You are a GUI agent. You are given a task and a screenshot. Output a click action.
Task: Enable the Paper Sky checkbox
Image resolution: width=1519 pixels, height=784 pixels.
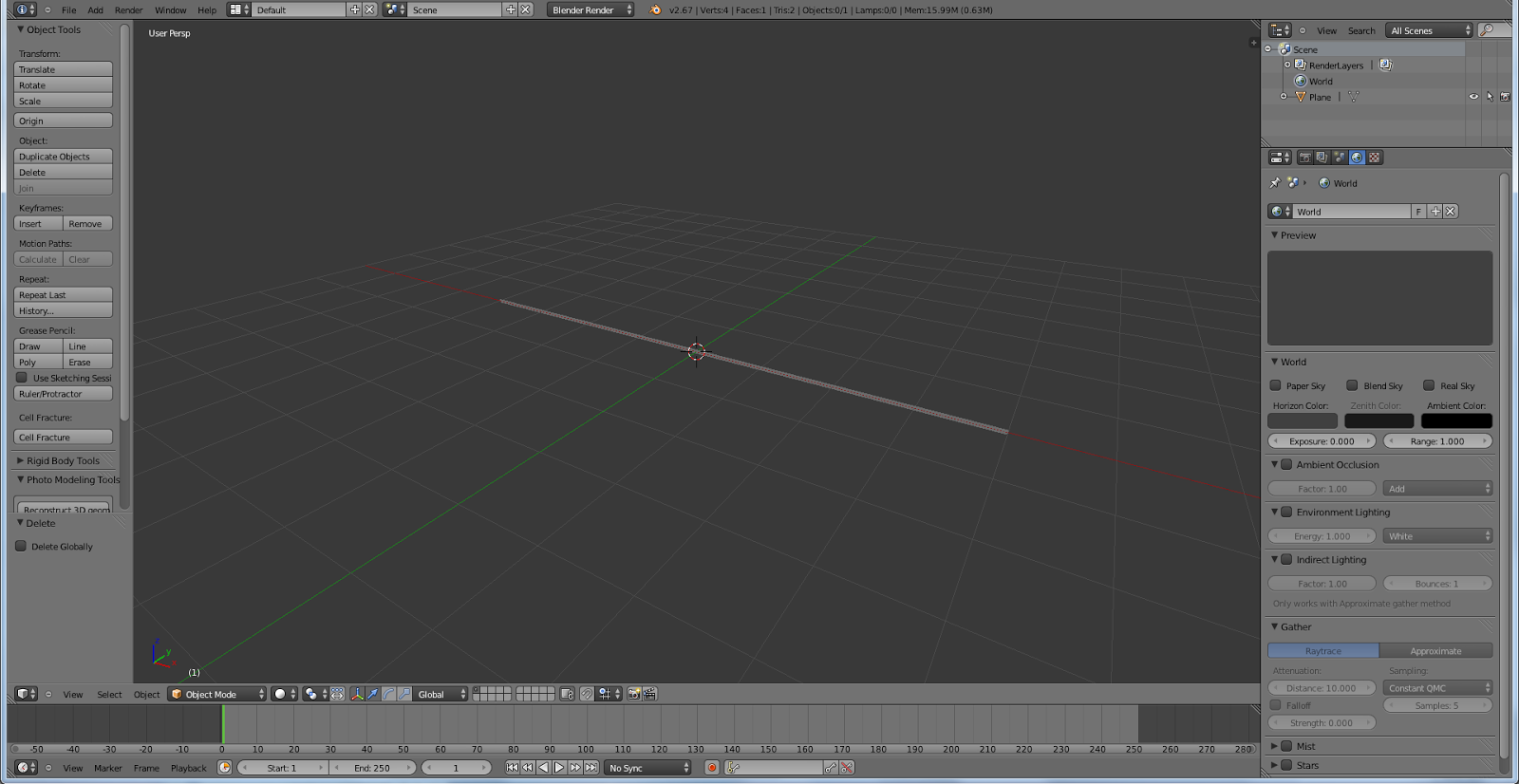coord(1276,385)
